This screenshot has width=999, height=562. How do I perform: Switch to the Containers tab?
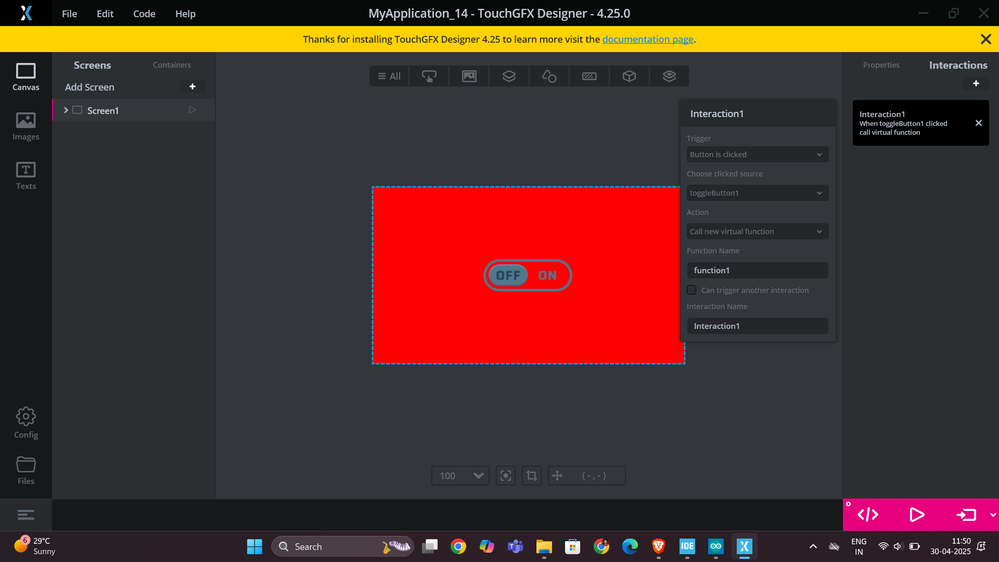pyautogui.click(x=171, y=65)
